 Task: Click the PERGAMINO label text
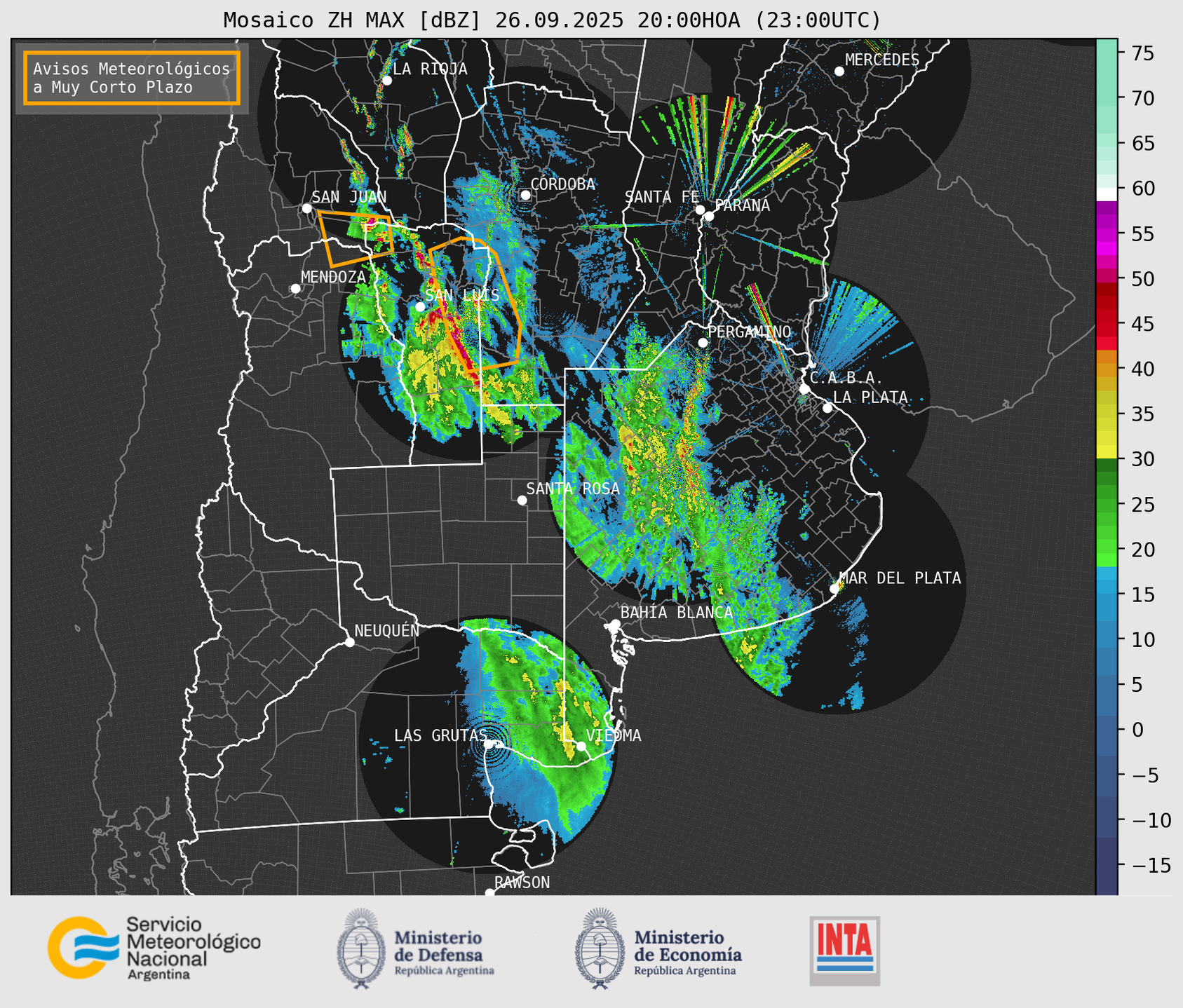pos(749,332)
